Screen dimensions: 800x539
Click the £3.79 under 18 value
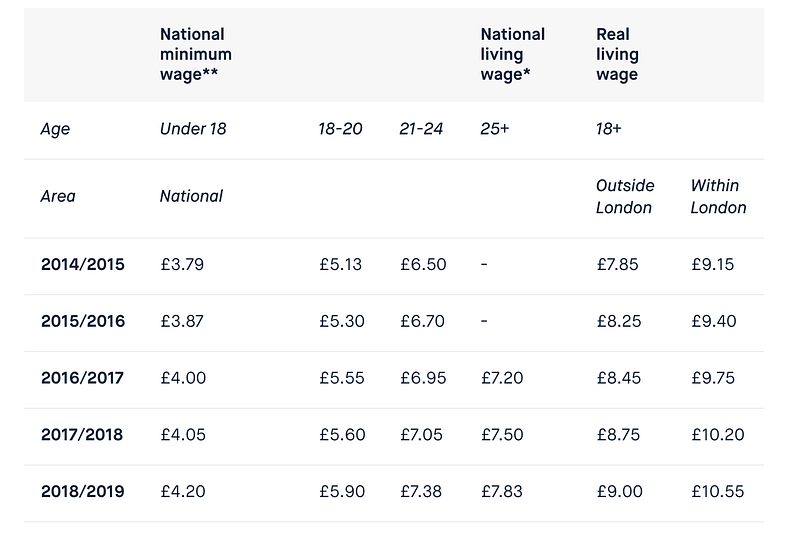pos(182,264)
